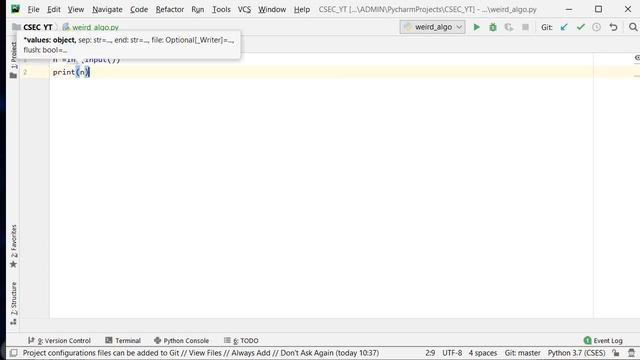Screen dimensions: 640x360
Task: Change the Python 3.7 (CSES) interpreter
Action: tap(576, 353)
